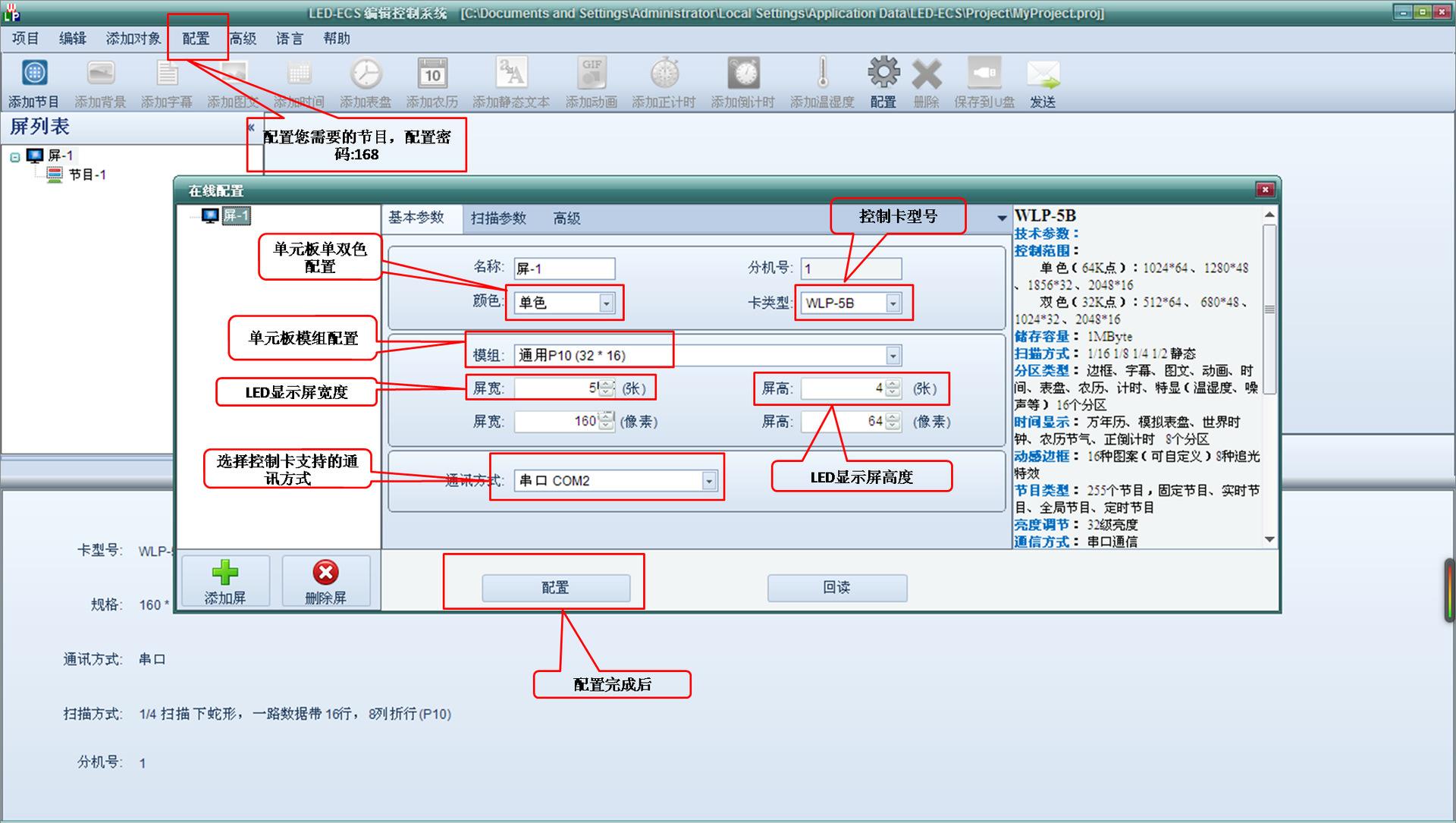Adjust the 屏高 (张) spinner arrows
This screenshot has width=1456, height=823.
coord(893,388)
